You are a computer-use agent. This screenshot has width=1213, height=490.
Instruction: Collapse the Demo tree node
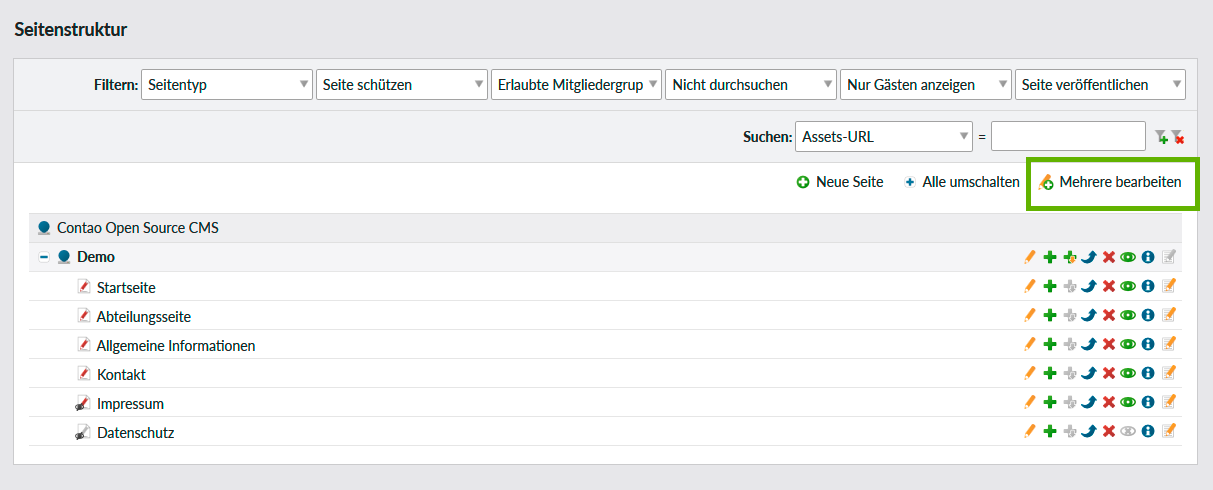[x=44, y=257]
